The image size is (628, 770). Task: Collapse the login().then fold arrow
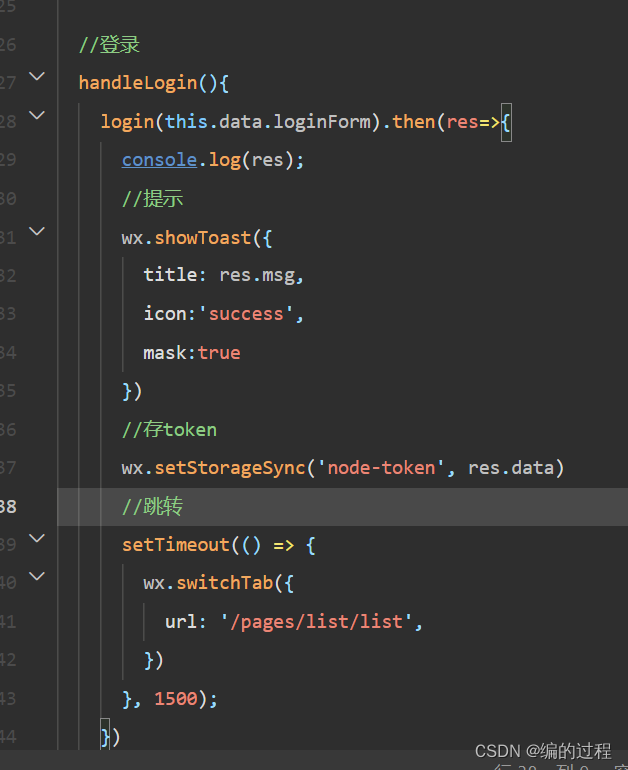(37, 115)
